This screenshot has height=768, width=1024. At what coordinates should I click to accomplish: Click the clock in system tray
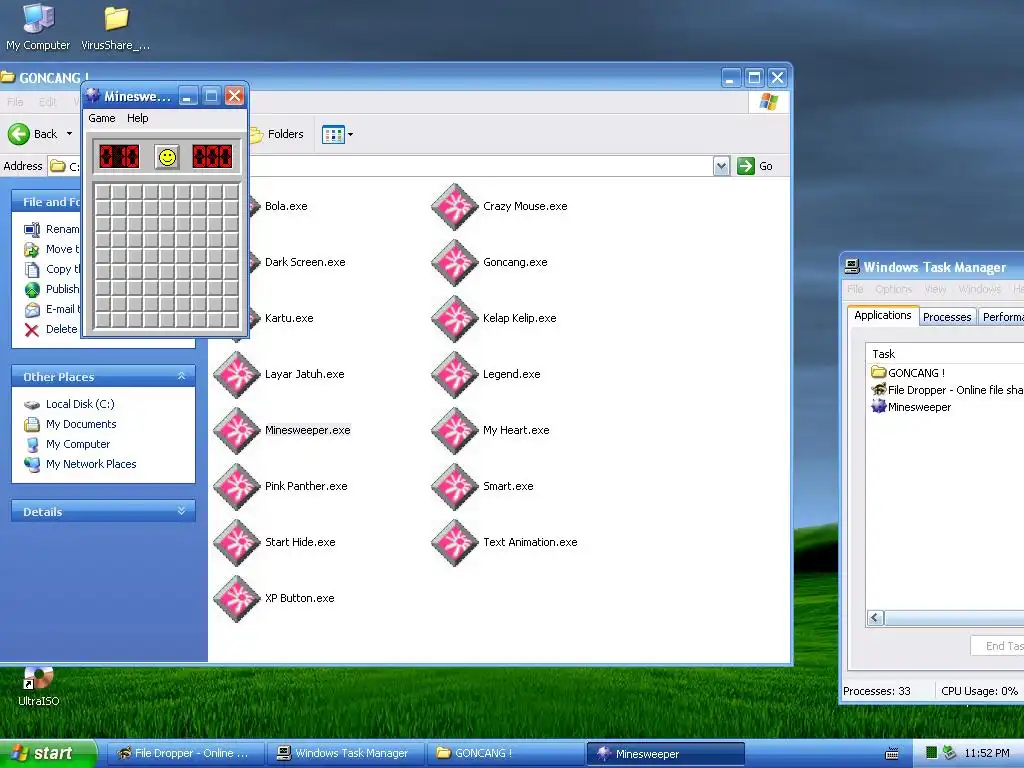(x=987, y=754)
